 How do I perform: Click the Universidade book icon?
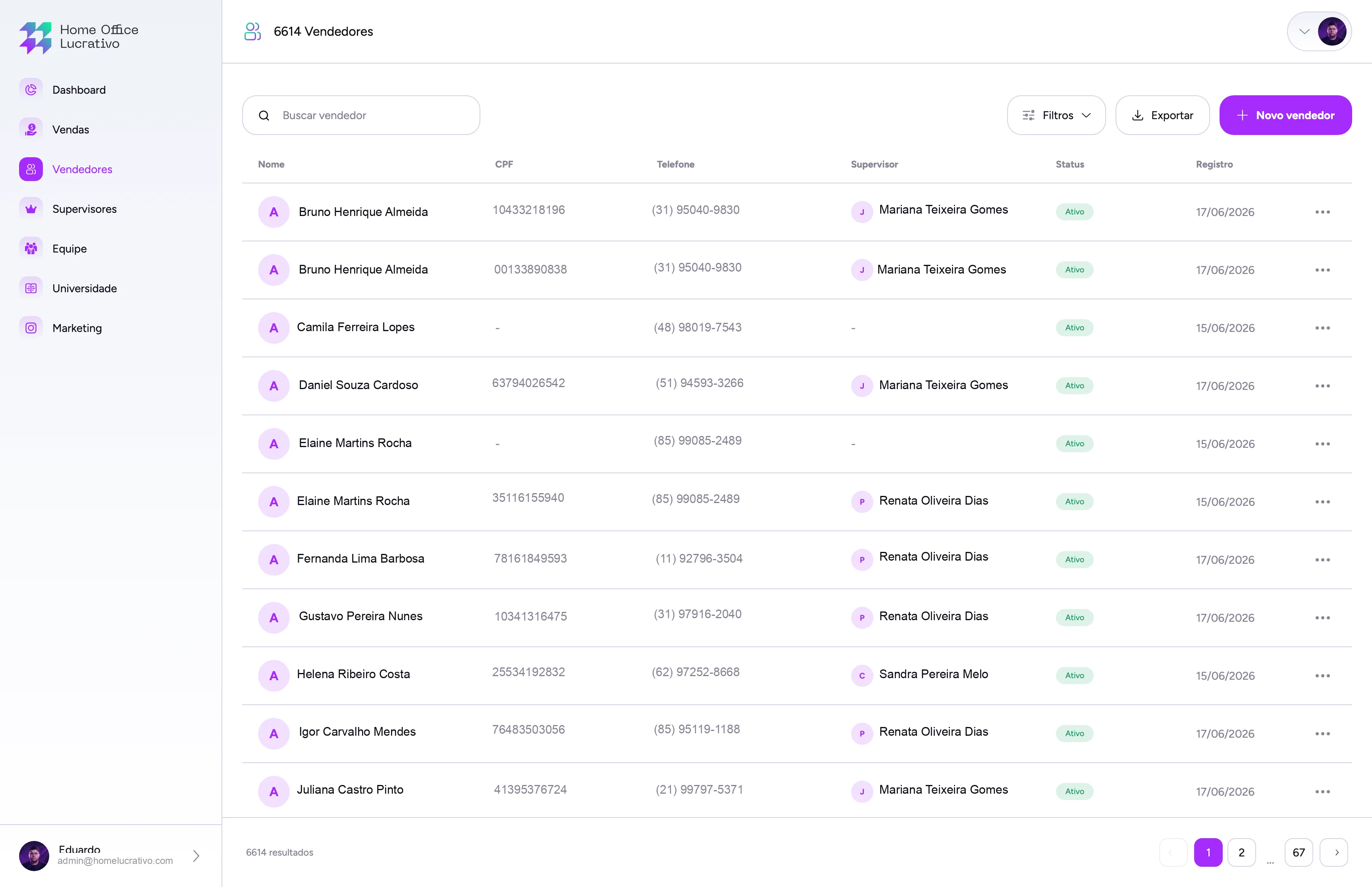coord(31,289)
